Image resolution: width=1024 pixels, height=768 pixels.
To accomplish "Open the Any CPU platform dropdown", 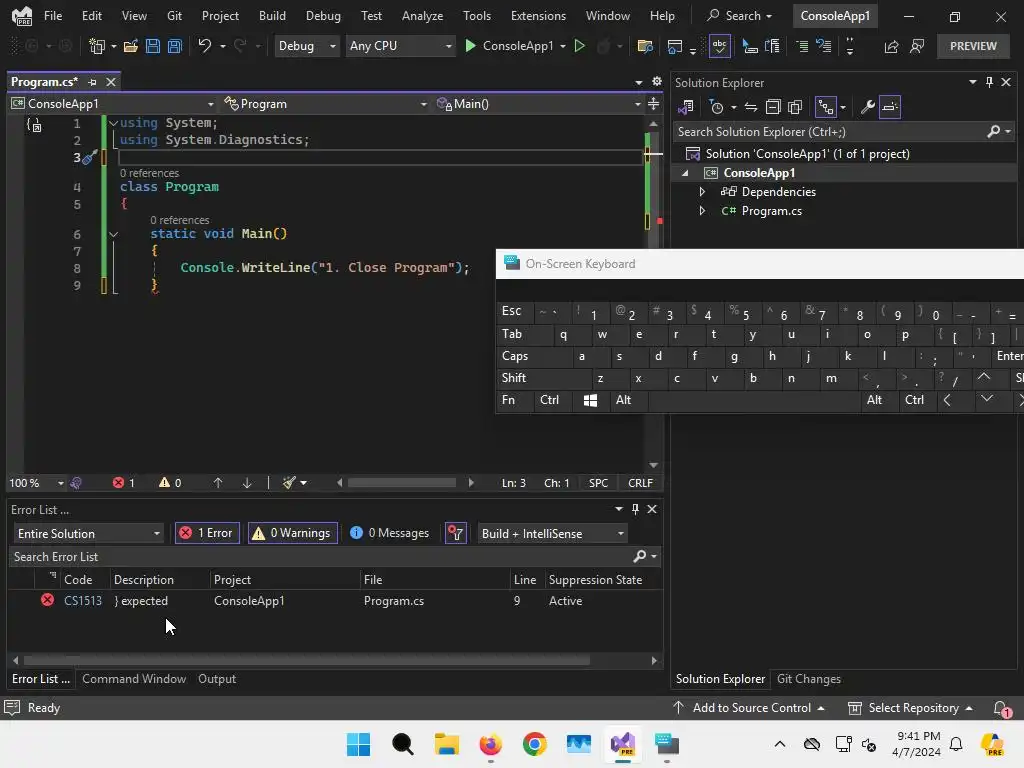I will click(x=399, y=46).
